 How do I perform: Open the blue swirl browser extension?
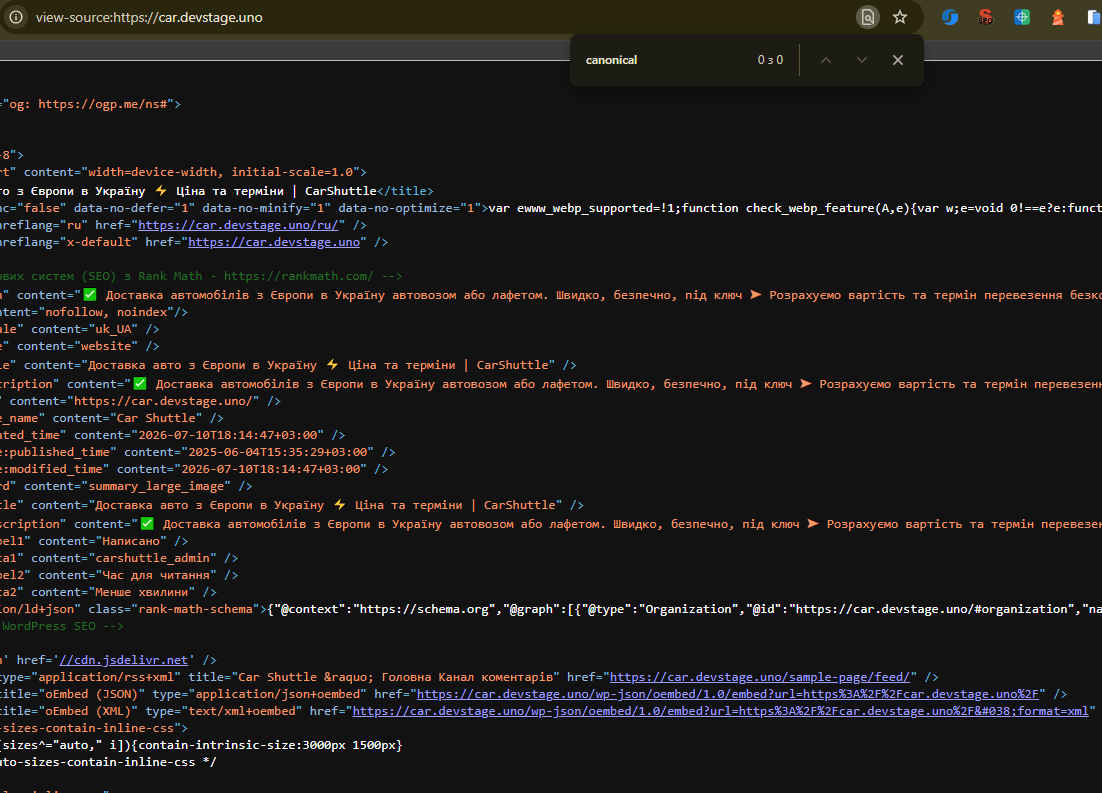(x=949, y=17)
